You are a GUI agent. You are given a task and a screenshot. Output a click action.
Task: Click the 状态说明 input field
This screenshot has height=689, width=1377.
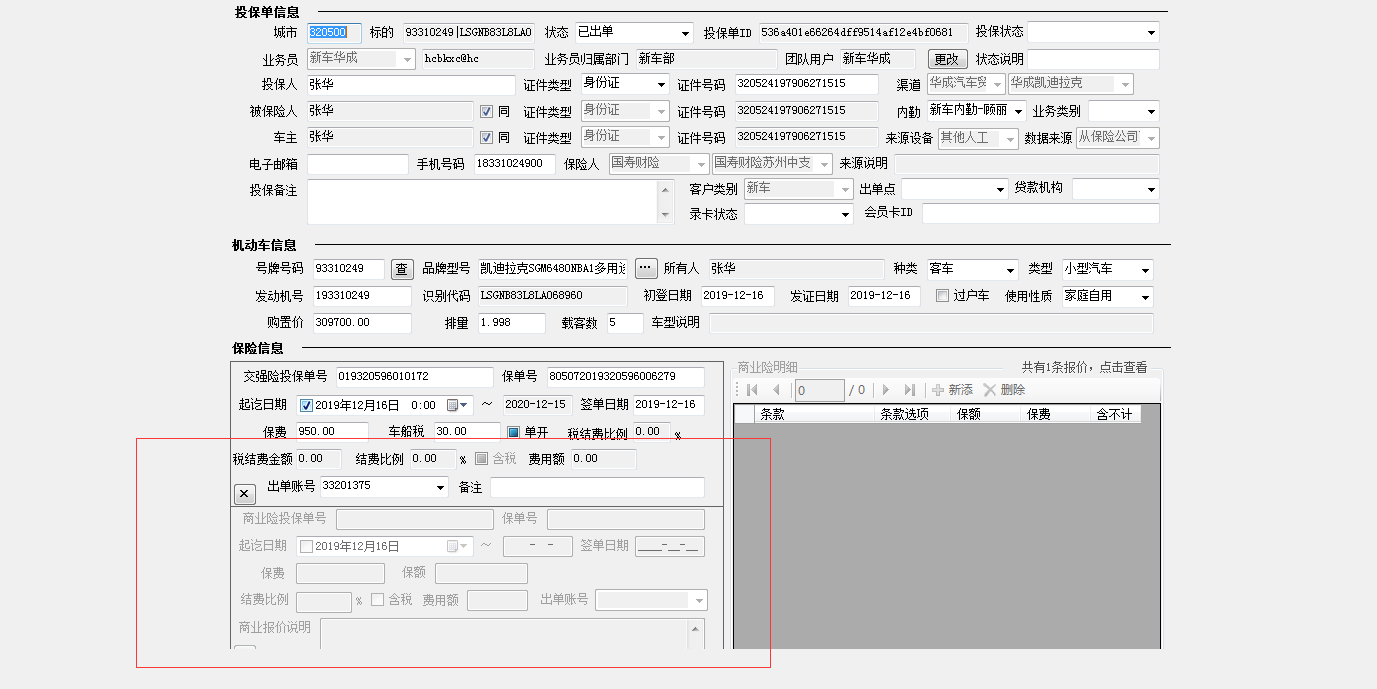tap(1093, 59)
